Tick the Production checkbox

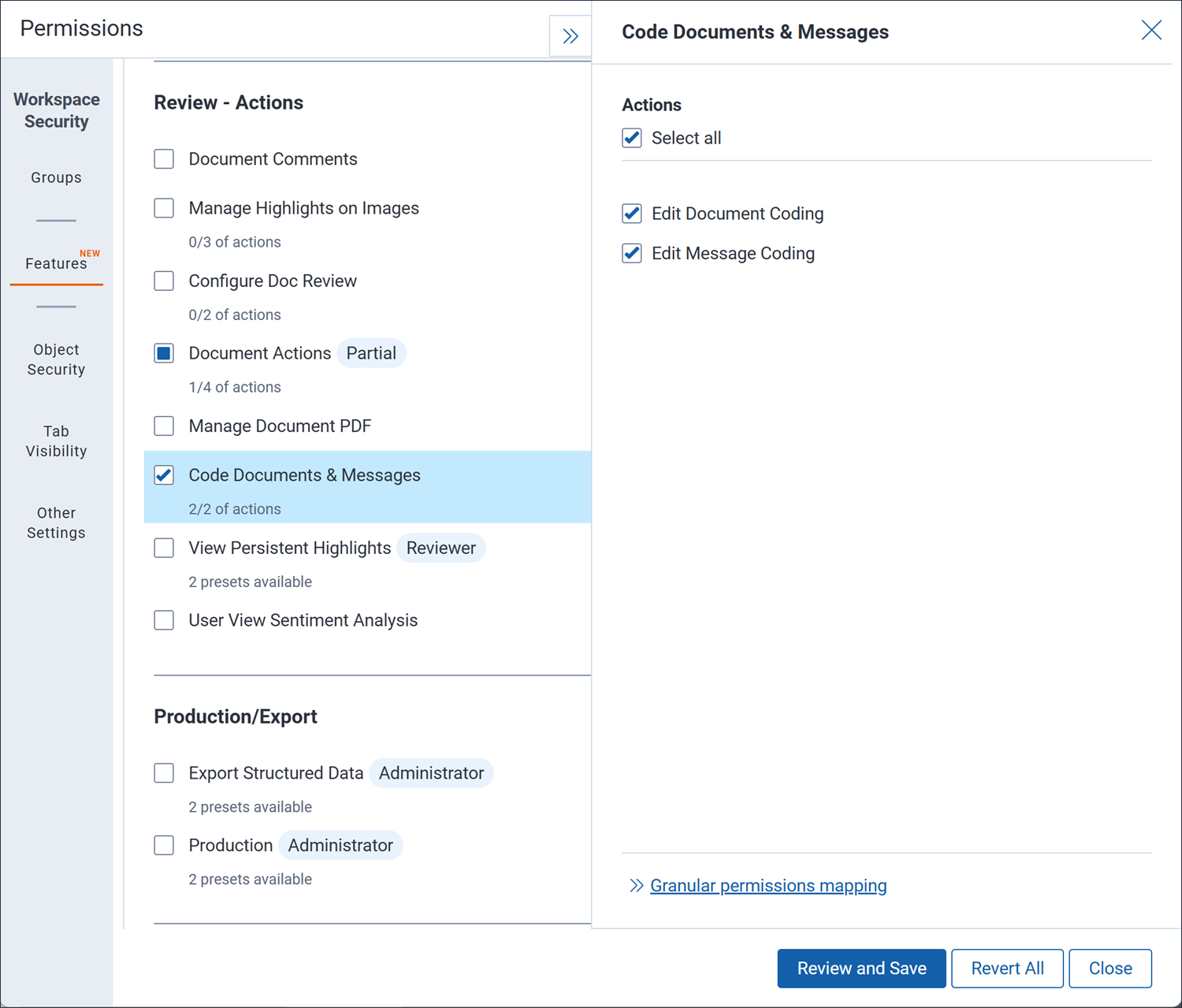point(164,846)
